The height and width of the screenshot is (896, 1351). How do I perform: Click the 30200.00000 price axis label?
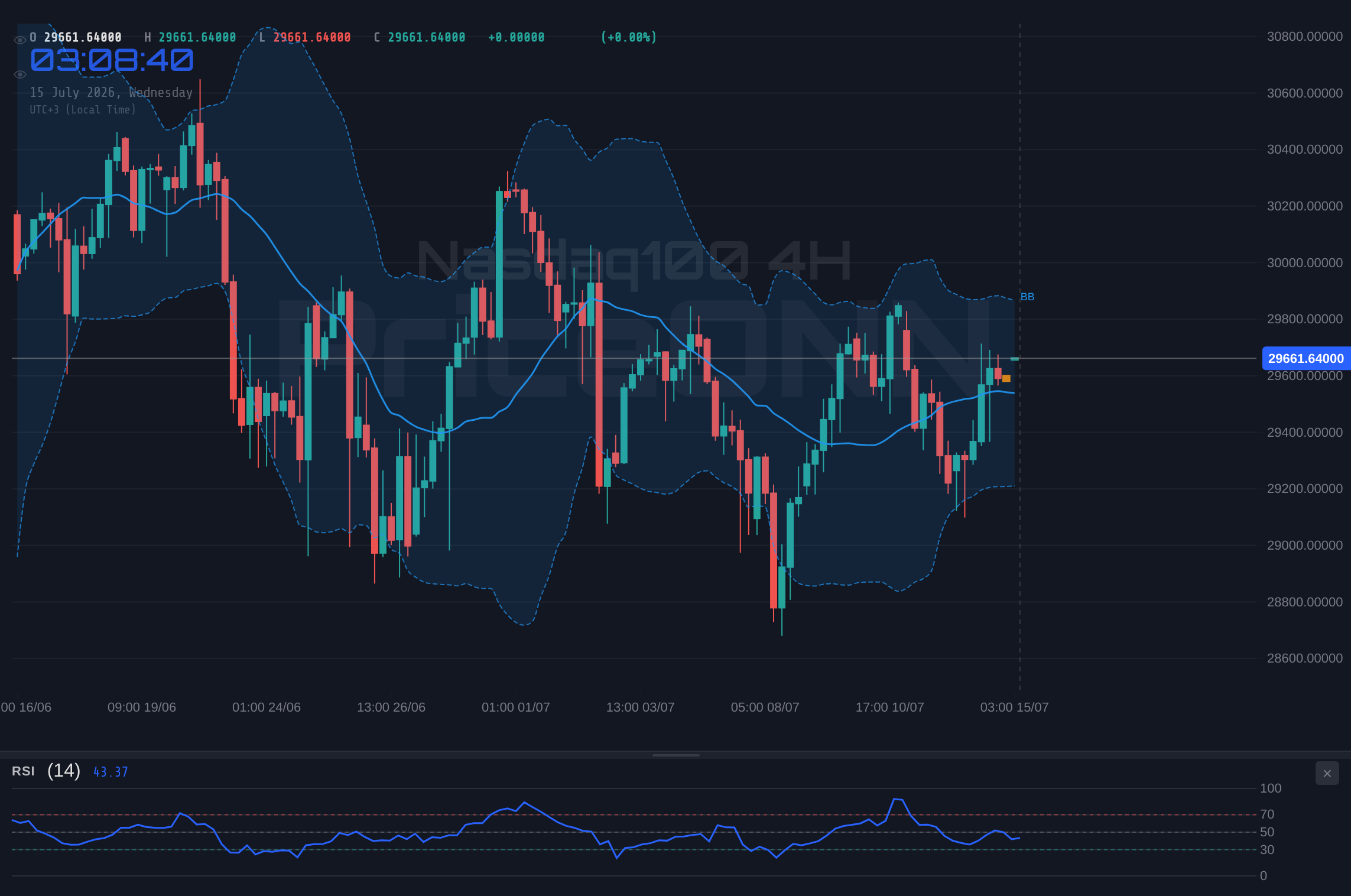click(1305, 206)
